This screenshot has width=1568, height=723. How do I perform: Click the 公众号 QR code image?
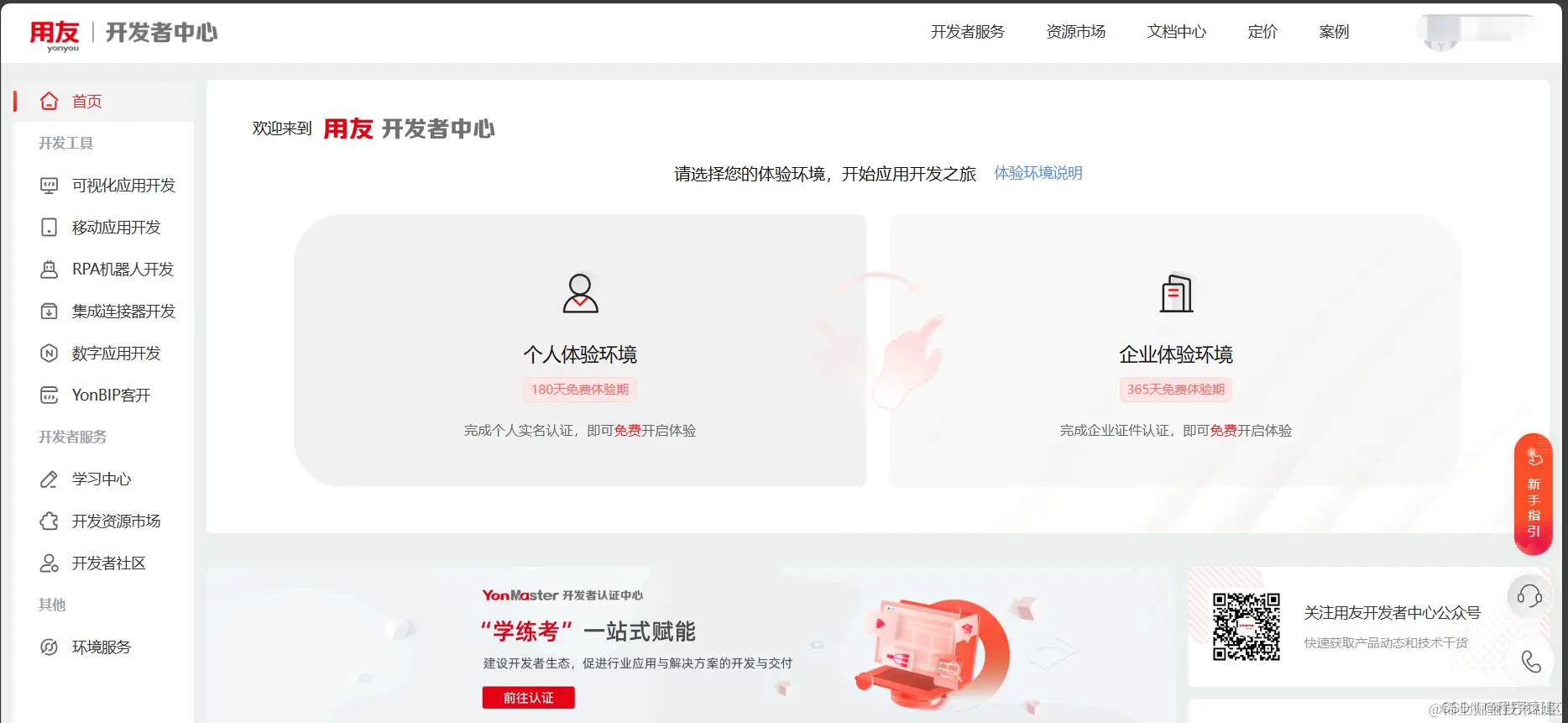tap(1247, 626)
